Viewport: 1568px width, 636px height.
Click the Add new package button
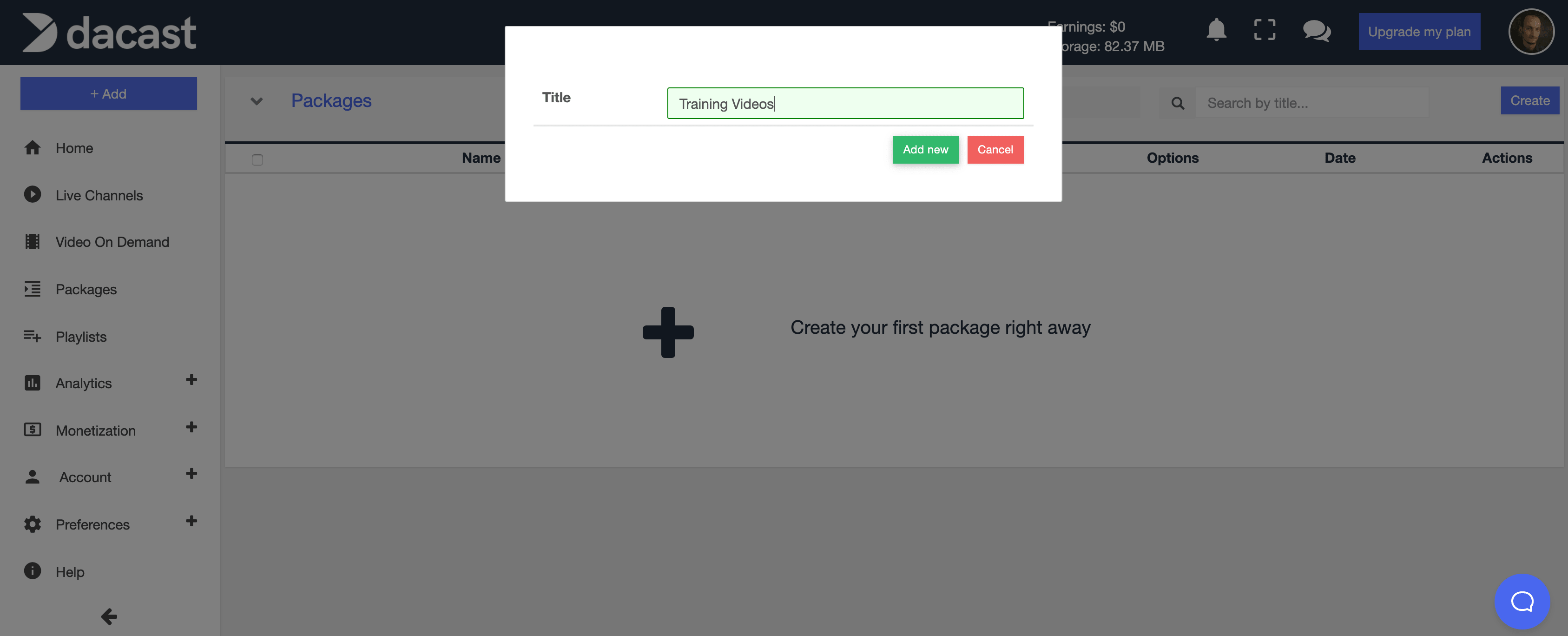(x=925, y=149)
